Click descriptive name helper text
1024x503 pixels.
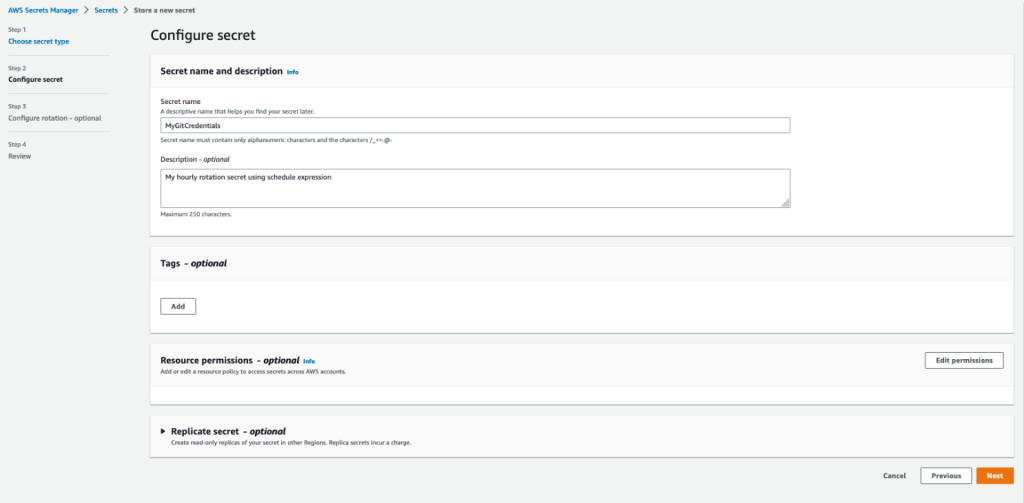(x=238, y=112)
